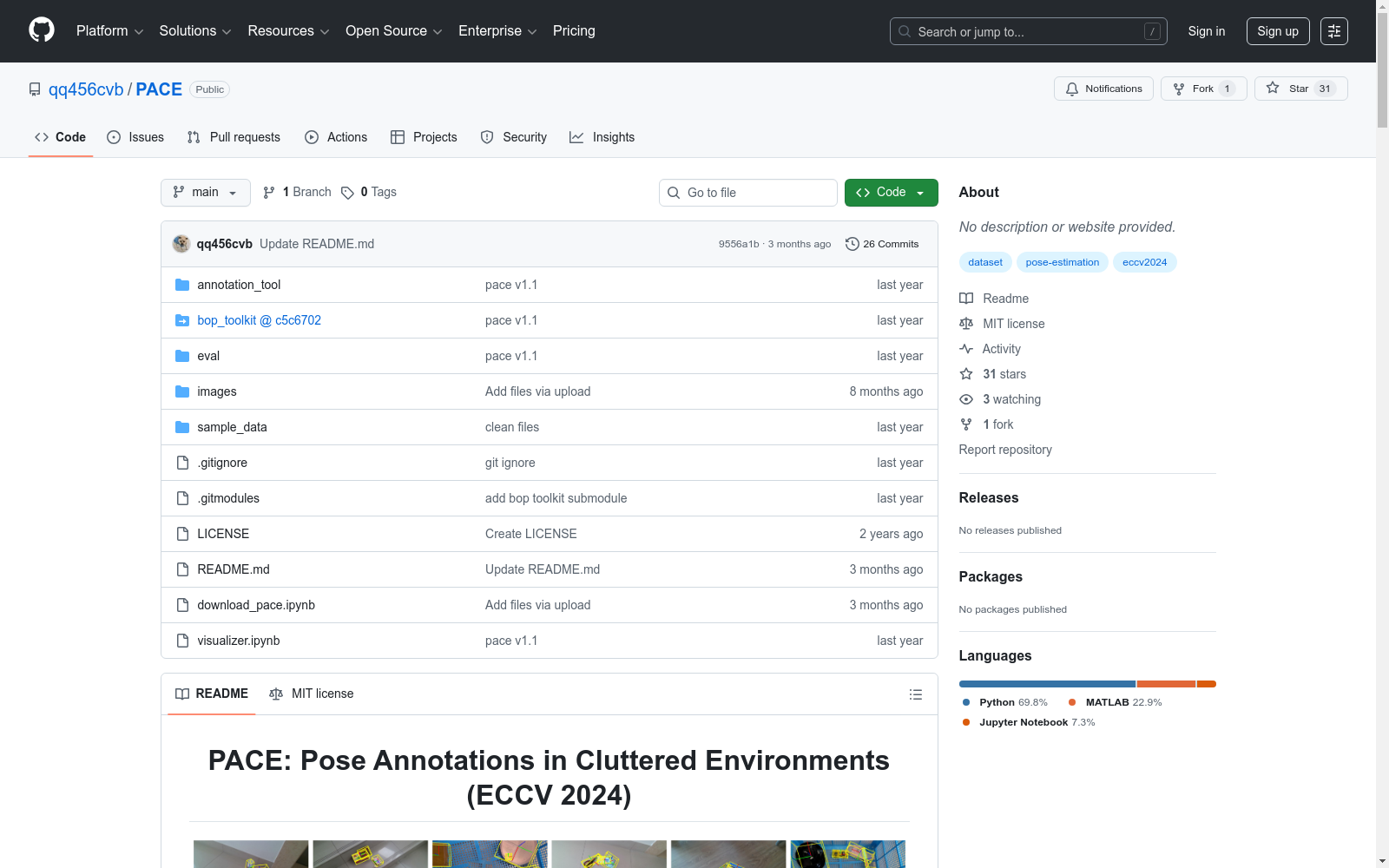Click the qq456cvb avatar in commit row
The height and width of the screenshot is (868, 1389).
(x=181, y=244)
